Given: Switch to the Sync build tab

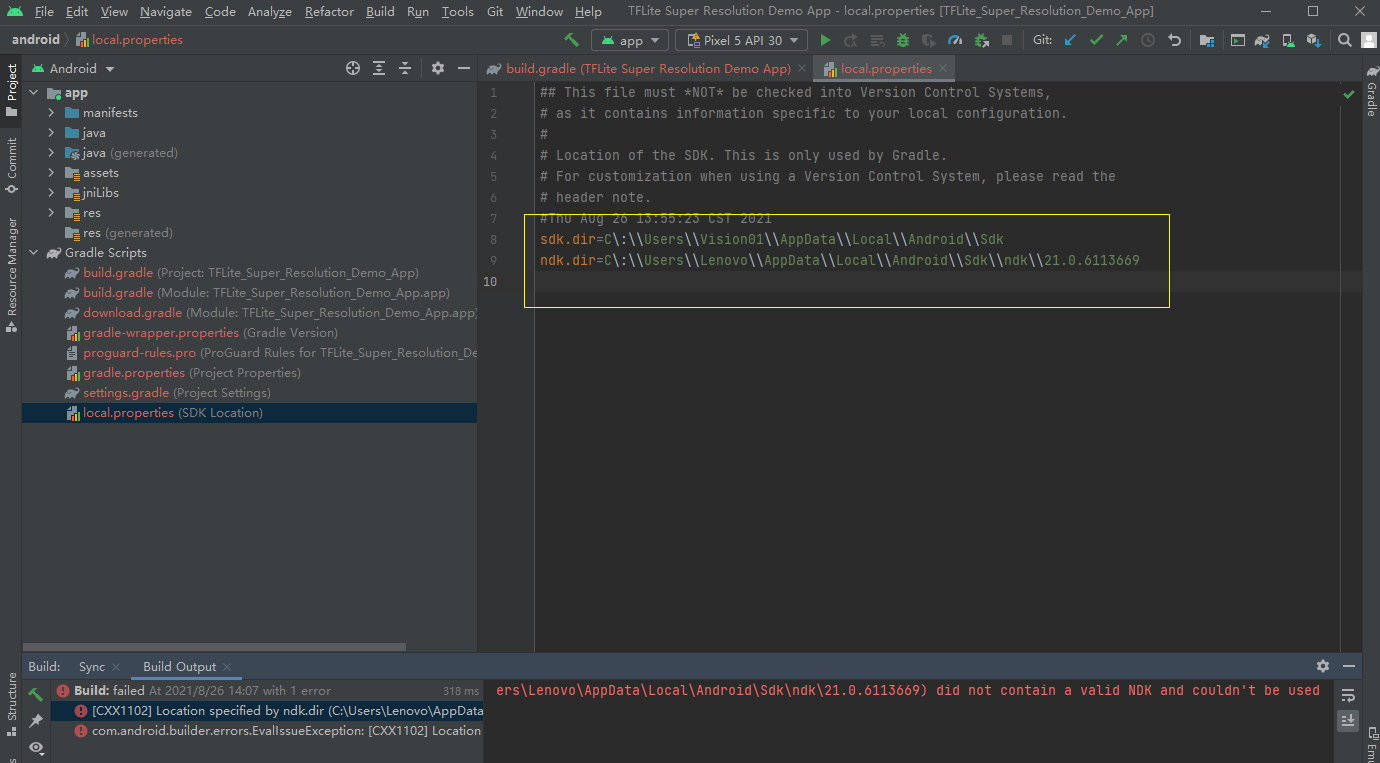Looking at the screenshot, I should click(x=92, y=667).
